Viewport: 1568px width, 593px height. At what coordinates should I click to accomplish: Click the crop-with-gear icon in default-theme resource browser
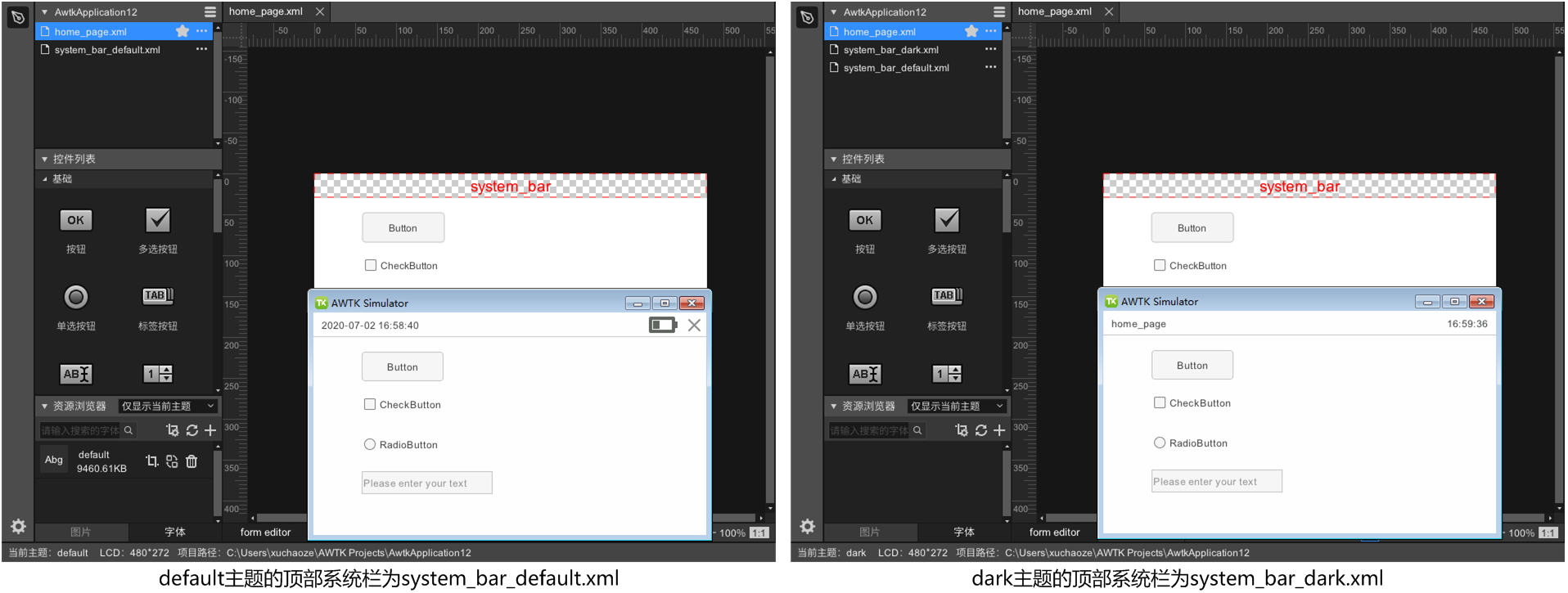[x=172, y=430]
